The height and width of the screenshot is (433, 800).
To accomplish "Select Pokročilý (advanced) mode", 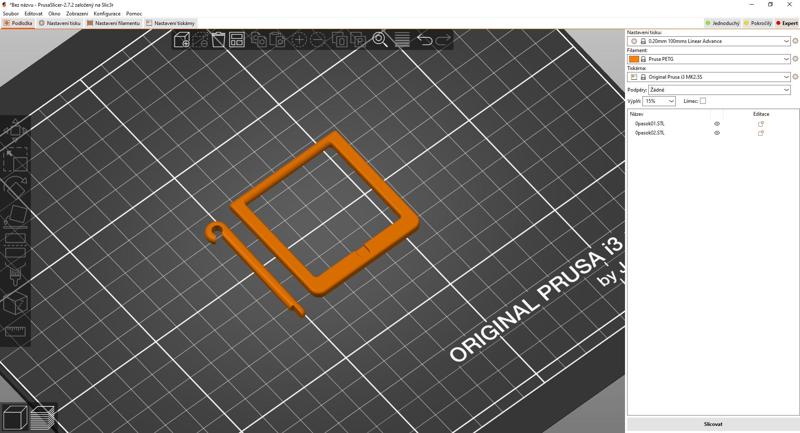I will coord(758,23).
